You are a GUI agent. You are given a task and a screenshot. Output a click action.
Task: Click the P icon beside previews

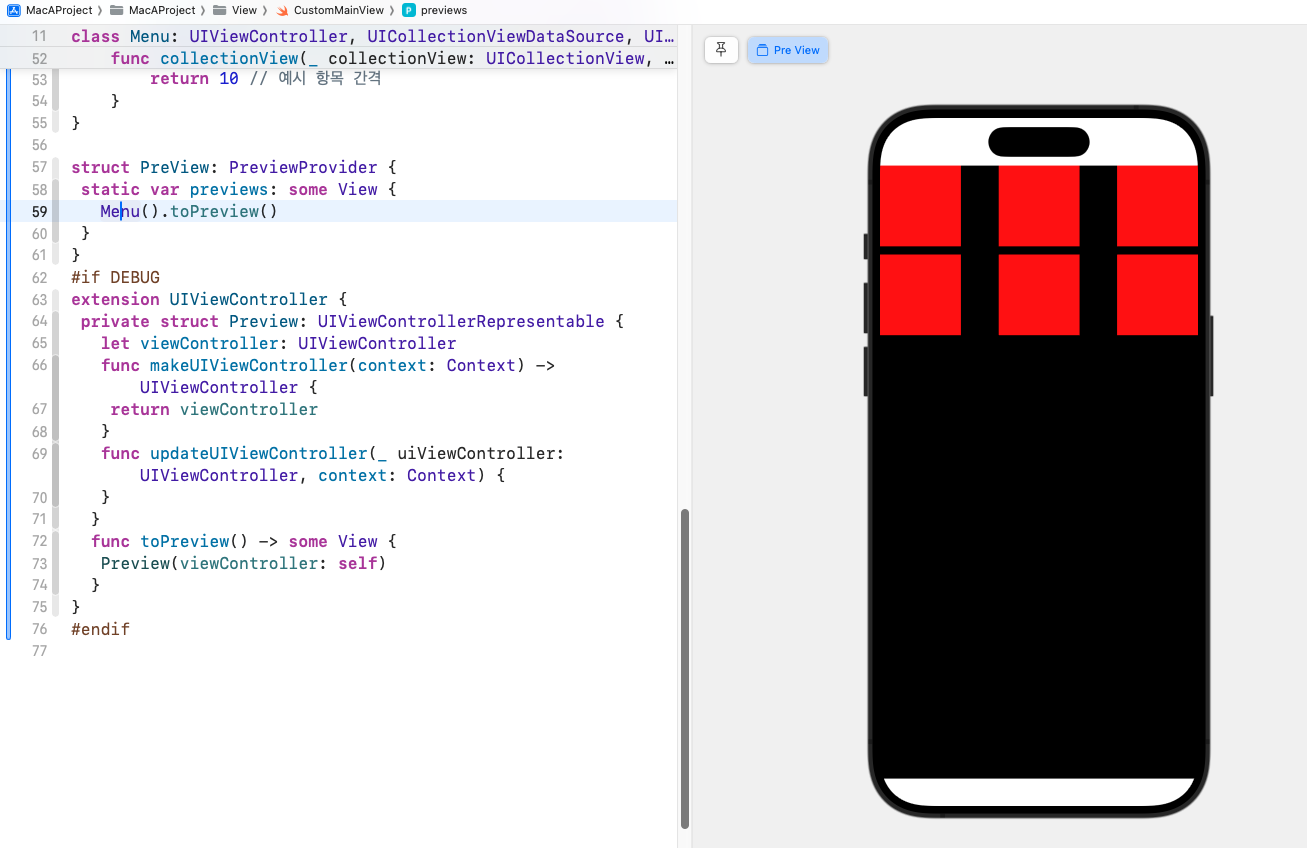[x=409, y=10]
